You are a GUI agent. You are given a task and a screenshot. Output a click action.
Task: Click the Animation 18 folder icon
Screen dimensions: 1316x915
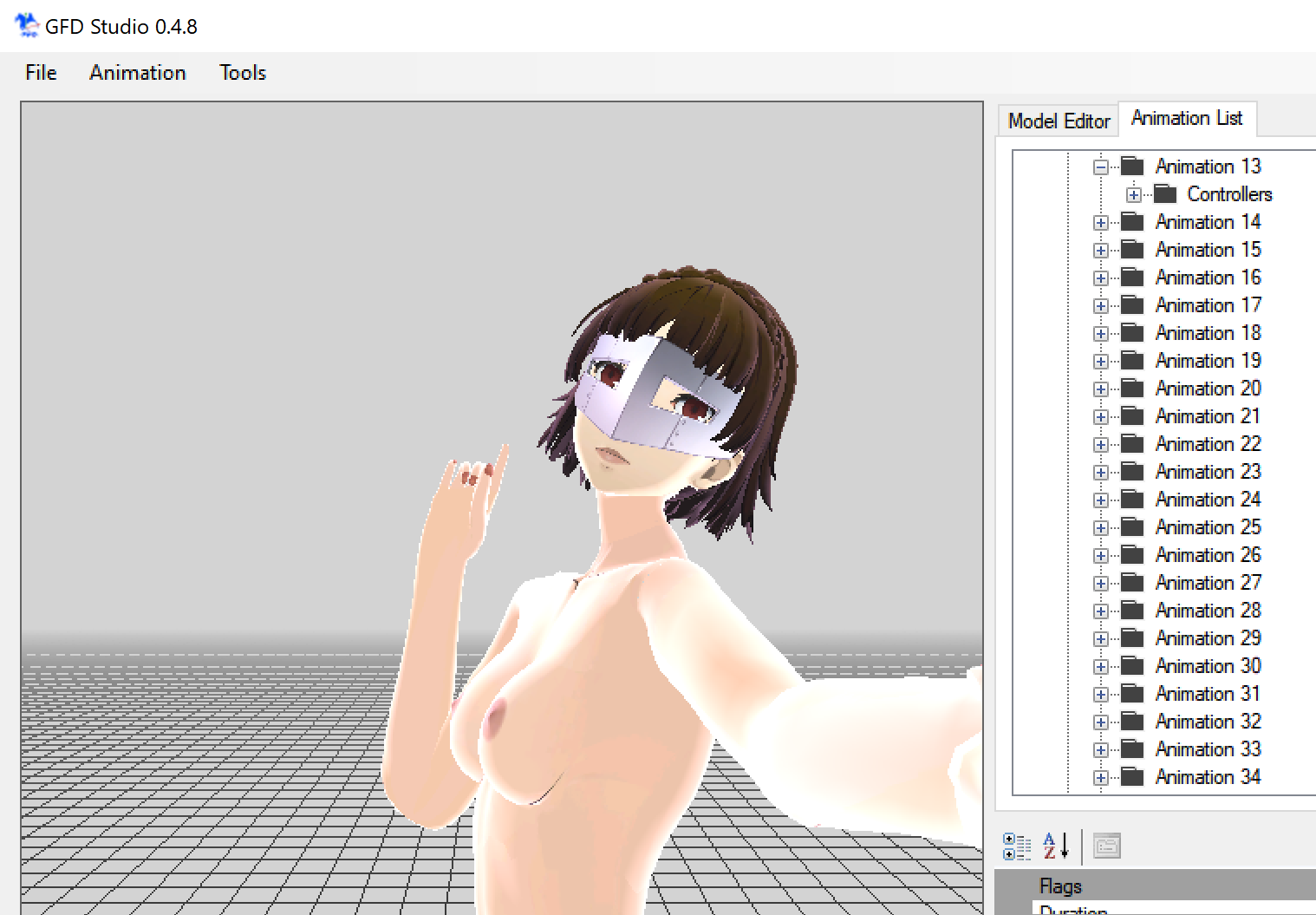[1132, 332]
